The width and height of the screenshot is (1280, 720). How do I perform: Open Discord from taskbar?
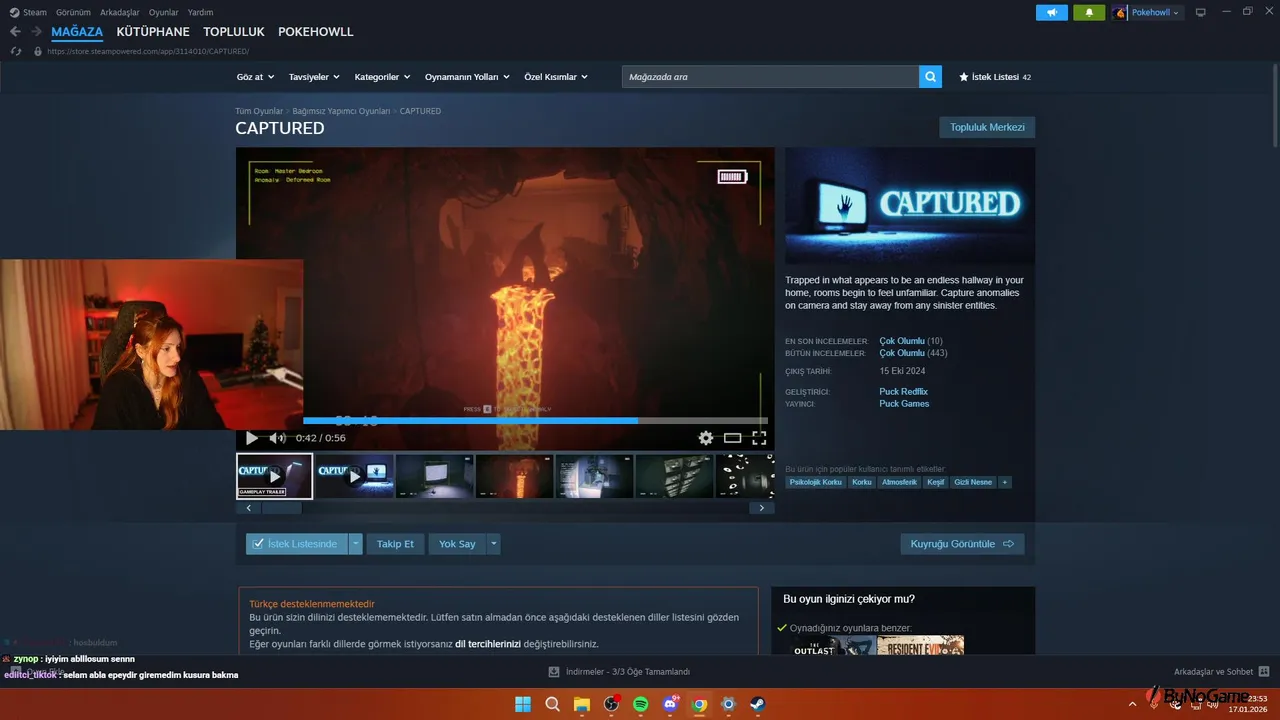tap(670, 704)
